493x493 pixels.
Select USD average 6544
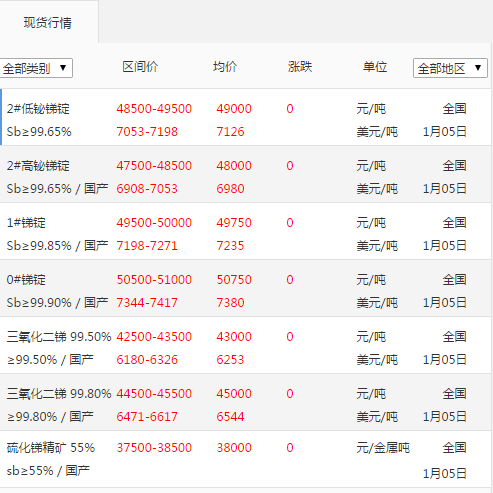point(230,417)
